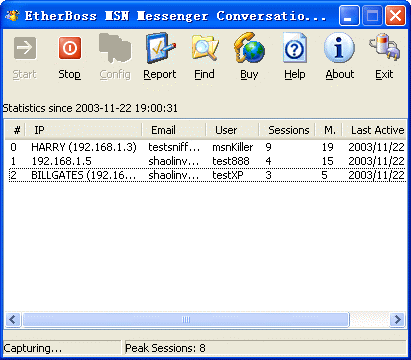Select the 192.168.1.5 test888 row
Screen dimensions: 411x360
tap(207, 161)
